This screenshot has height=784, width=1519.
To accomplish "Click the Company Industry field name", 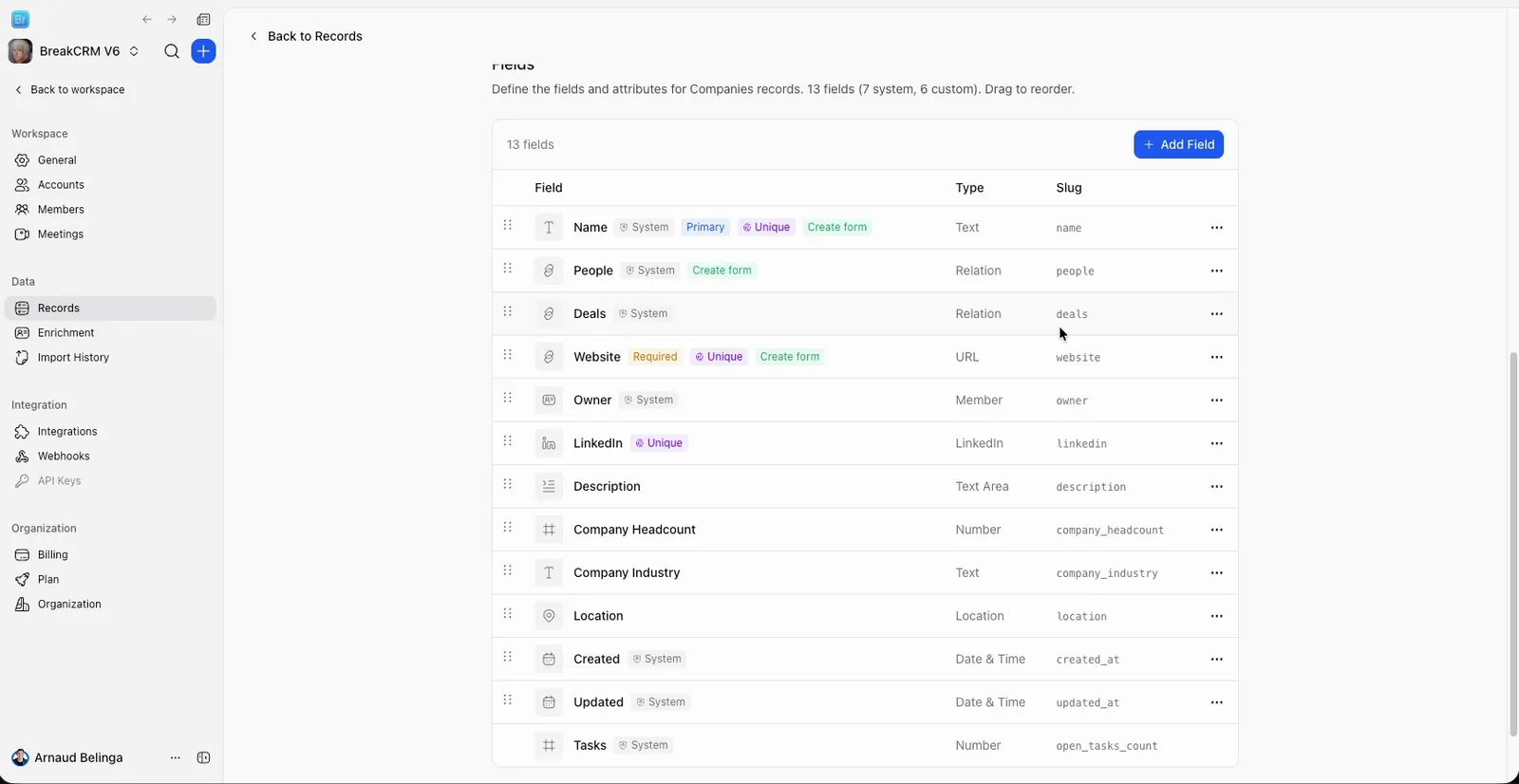I will click(x=627, y=572).
